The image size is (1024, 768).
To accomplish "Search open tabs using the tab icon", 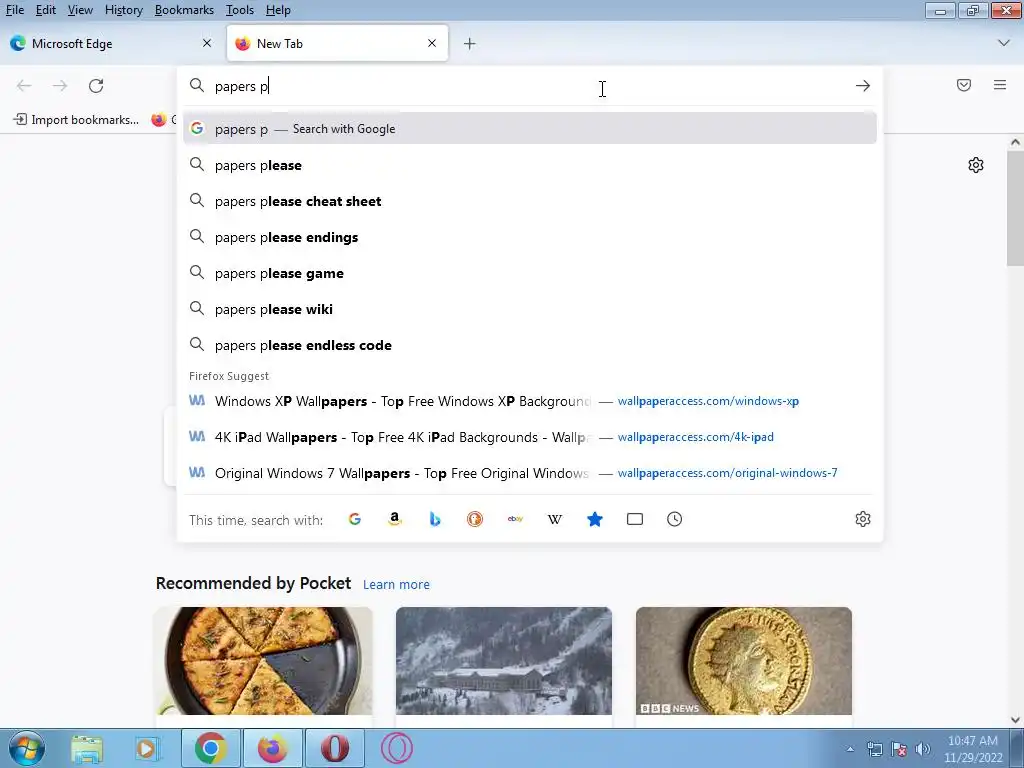I will [x=635, y=519].
